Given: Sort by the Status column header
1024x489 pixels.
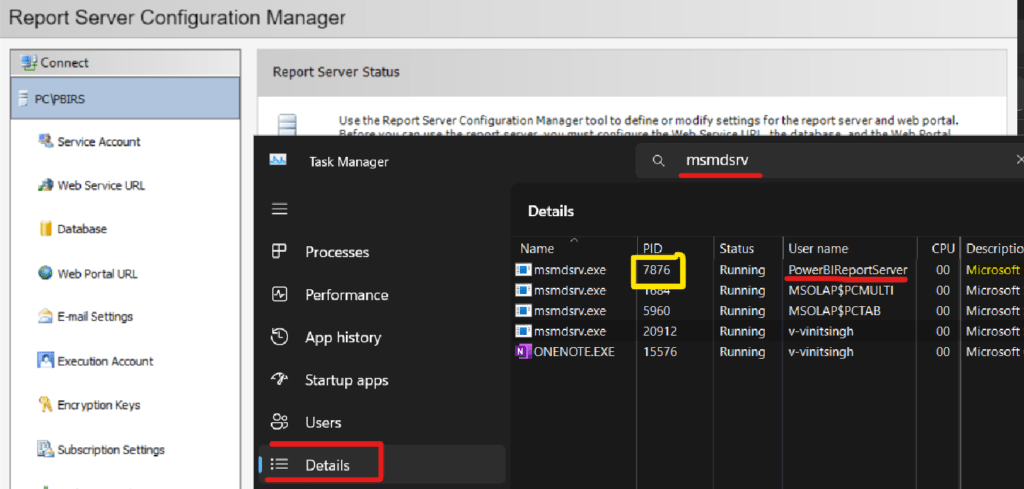Looking at the screenshot, I should [x=748, y=248].
